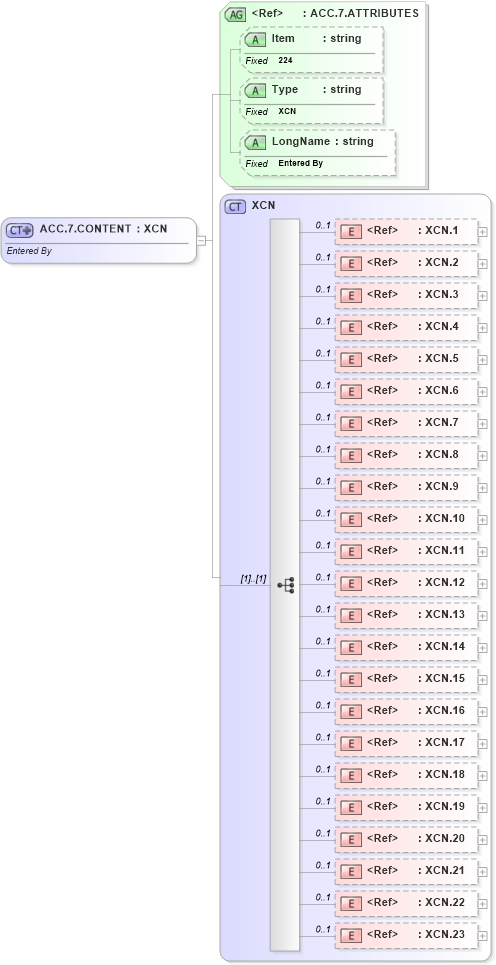This screenshot has width=496, height=965.
Task: Select the Item : string attribute name
Action: (x=316, y=38)
